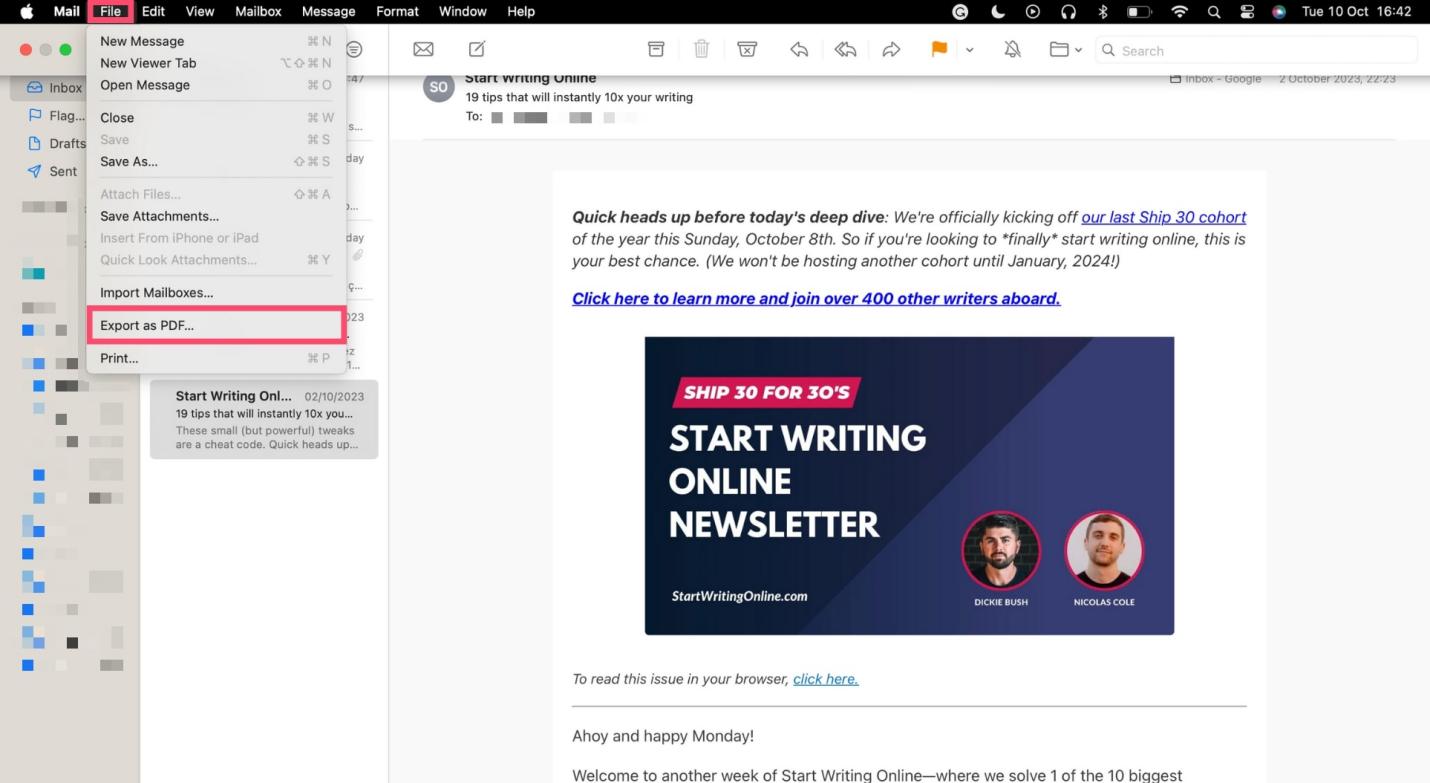Click the filter messages icon
The image size is (1430, 783).
[354, 49]
